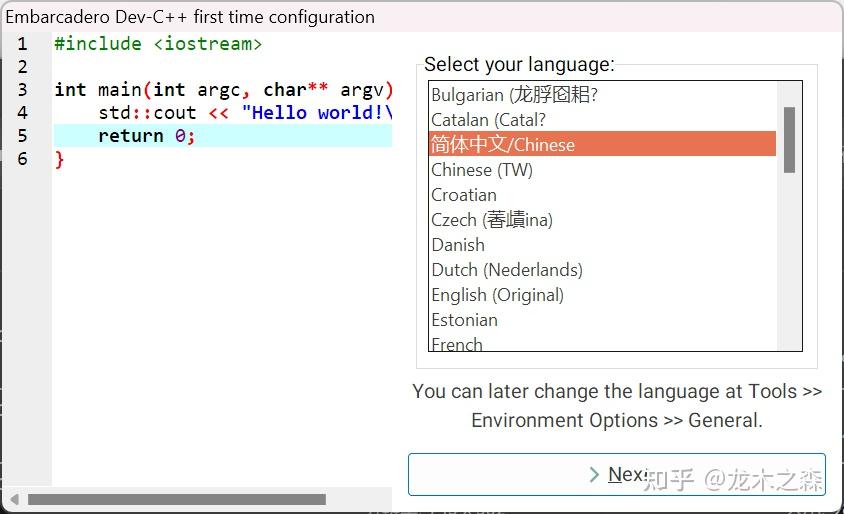Click line number 2 in the gutter
The image size is (844, 514).
[x=23, y=67]
